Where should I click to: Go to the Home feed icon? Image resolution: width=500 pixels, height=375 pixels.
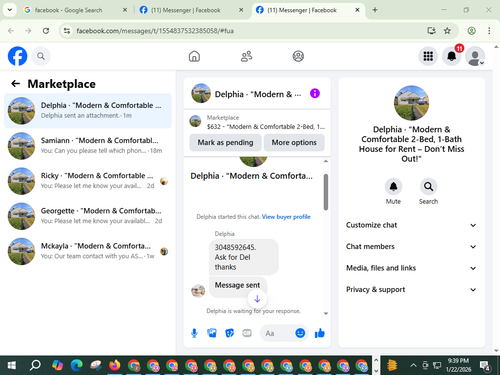194,56
